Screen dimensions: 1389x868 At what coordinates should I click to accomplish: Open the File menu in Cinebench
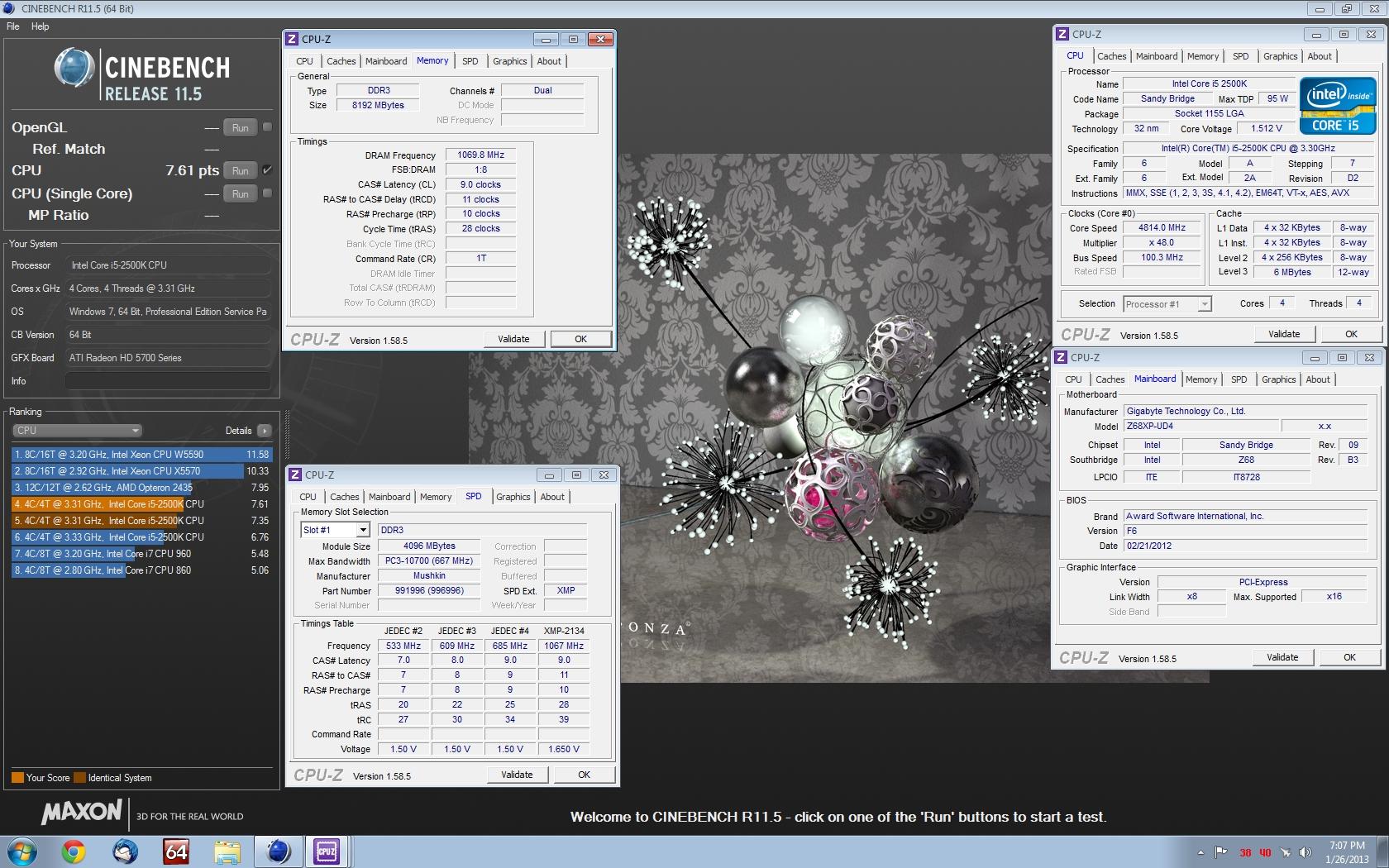[13, 26]
